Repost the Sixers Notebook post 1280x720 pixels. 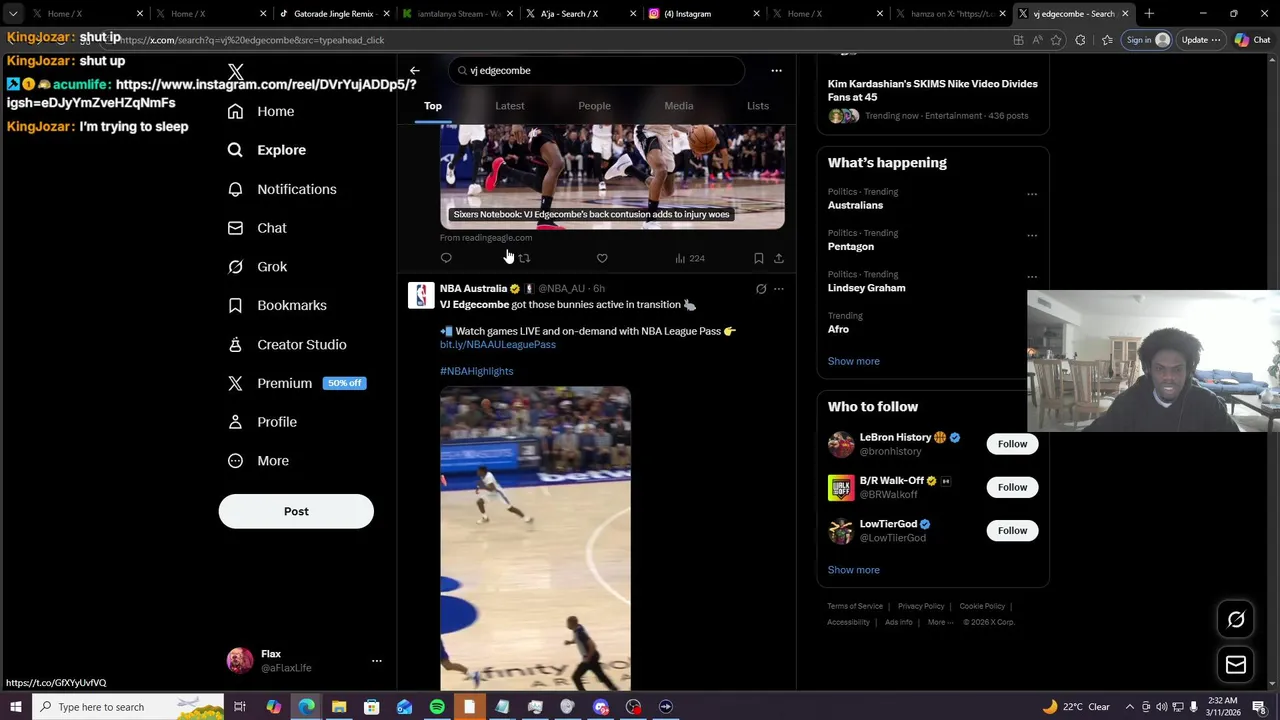coord(524,258)
